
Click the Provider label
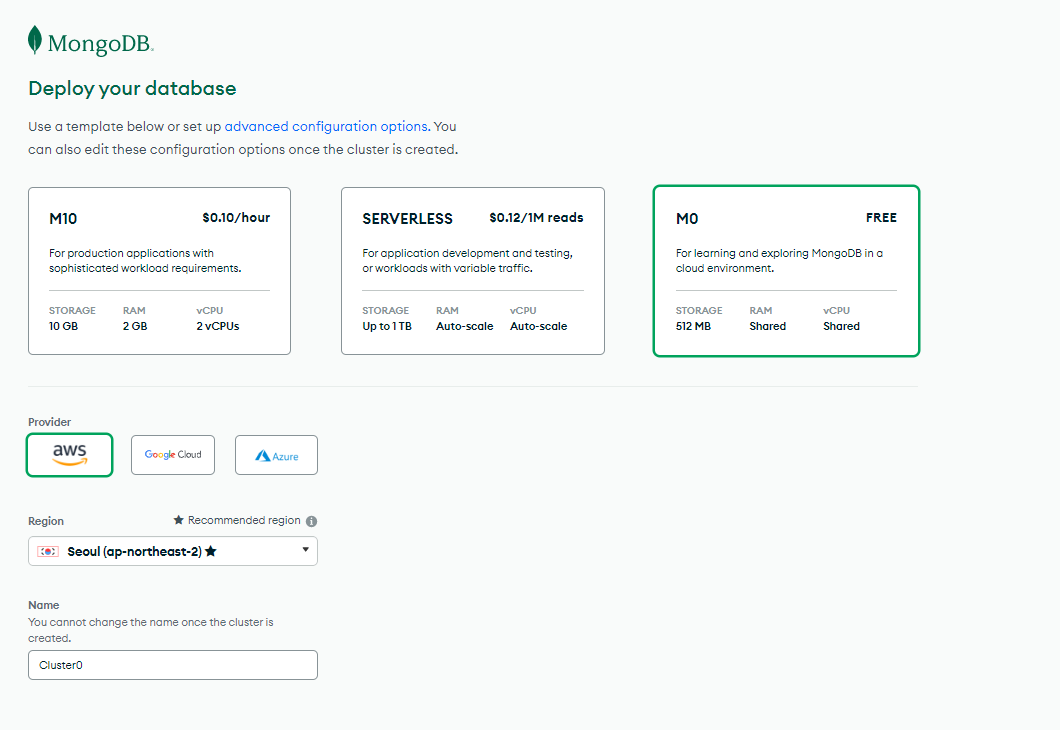(x=49, y=422)
